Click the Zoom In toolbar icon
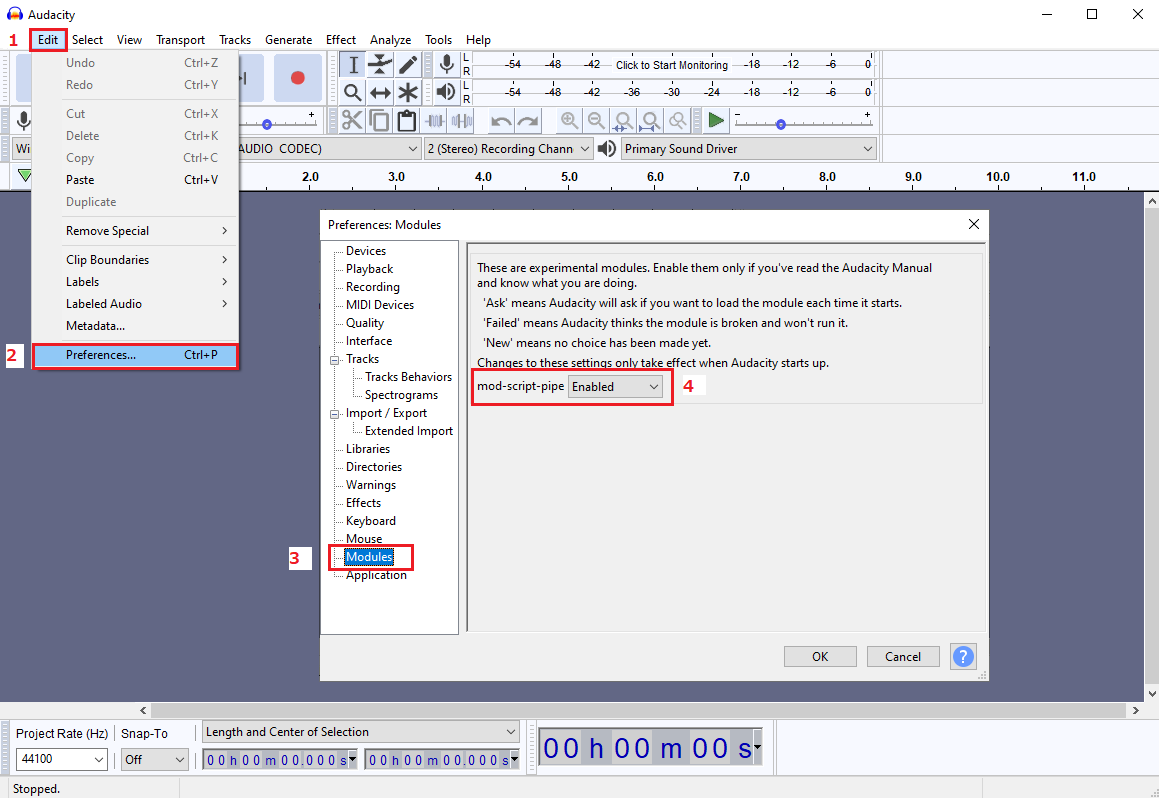 pos(569,120)
